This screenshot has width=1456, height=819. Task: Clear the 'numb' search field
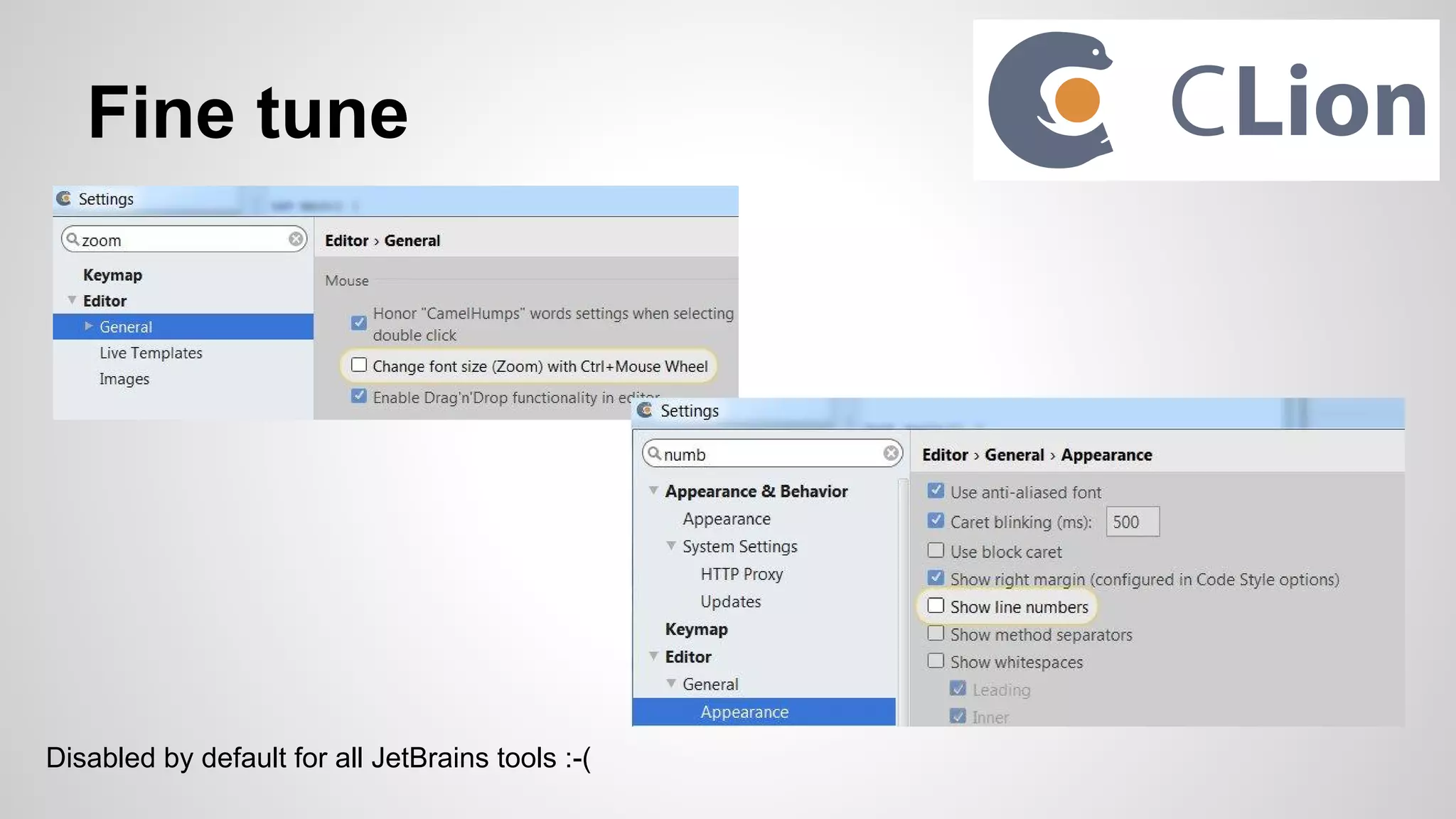click(x=891, y=454)
